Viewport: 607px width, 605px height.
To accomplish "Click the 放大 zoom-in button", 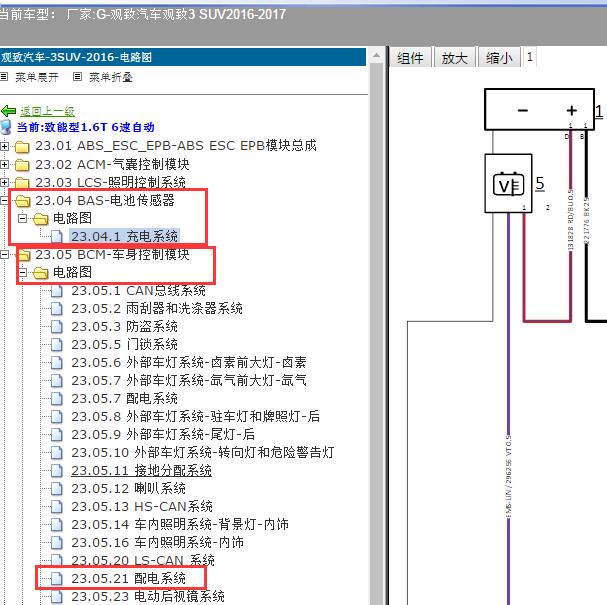I will [x=454, y=58].
